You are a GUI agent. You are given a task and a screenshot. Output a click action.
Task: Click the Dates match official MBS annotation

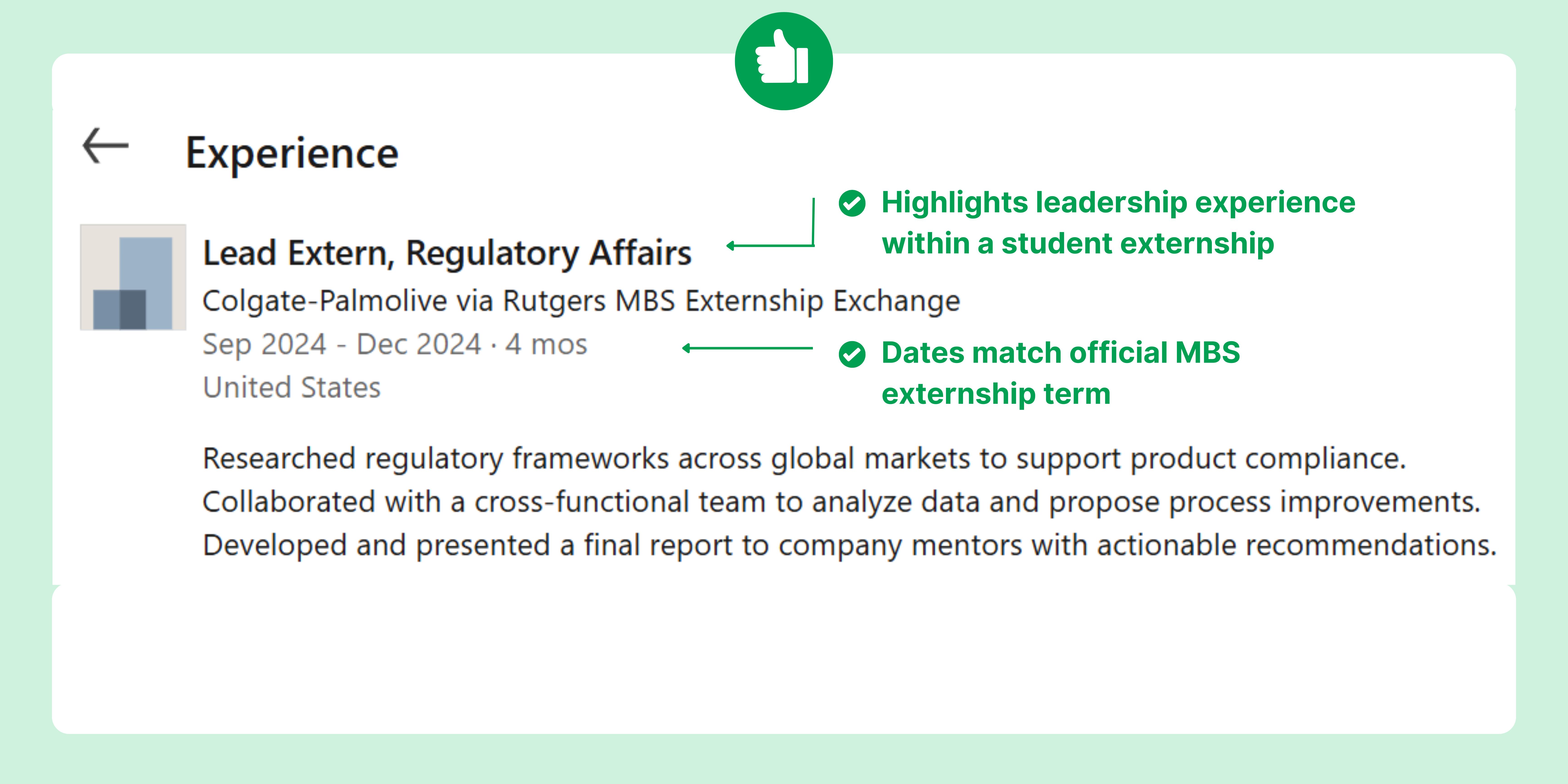[x=1060, y=353]
